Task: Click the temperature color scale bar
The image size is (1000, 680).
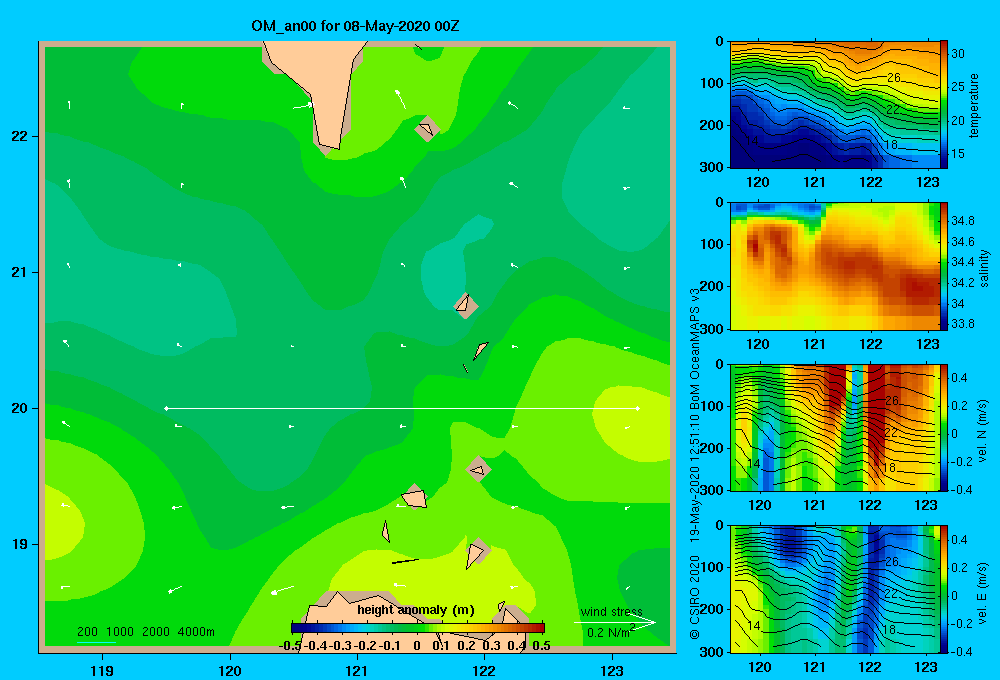Action: pyautogui.click(x=944, y=105)
